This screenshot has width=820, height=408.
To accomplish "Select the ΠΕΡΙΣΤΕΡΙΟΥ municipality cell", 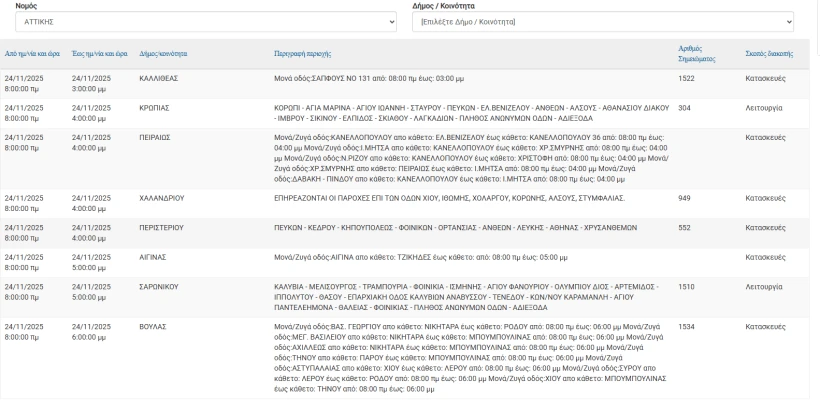I will (162, 228).
